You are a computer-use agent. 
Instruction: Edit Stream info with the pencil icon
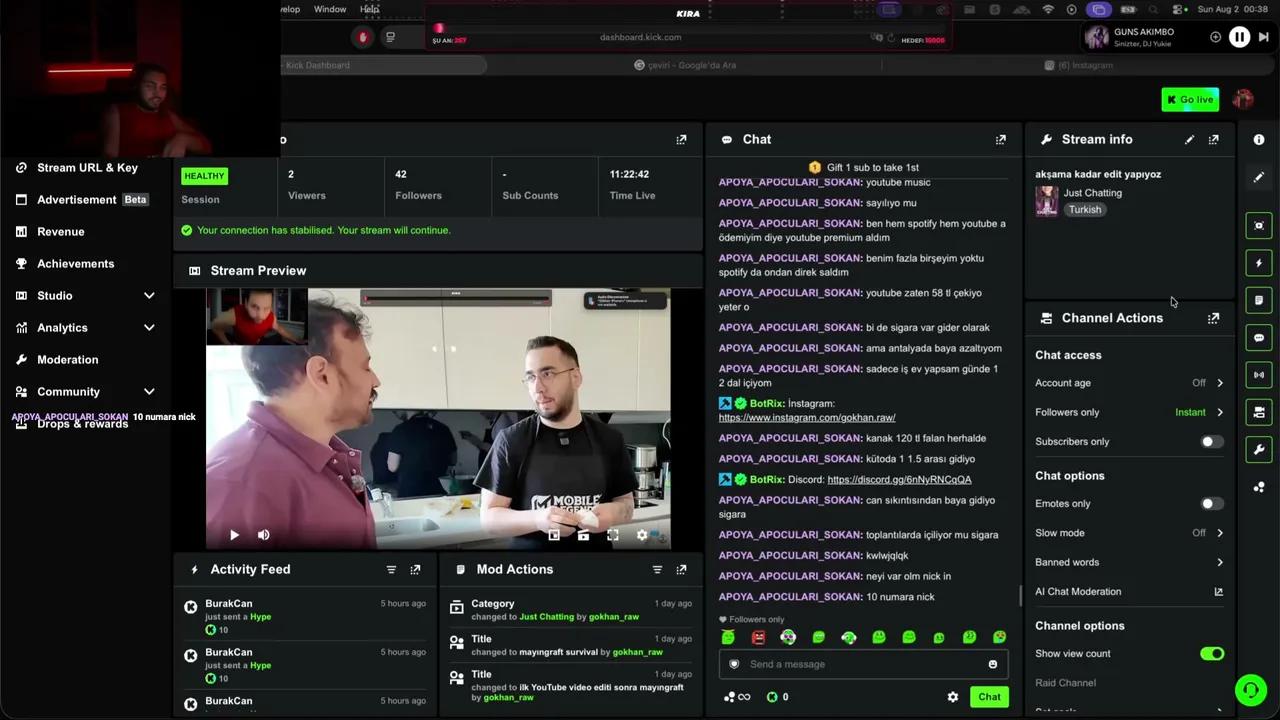pos(1189,140)
